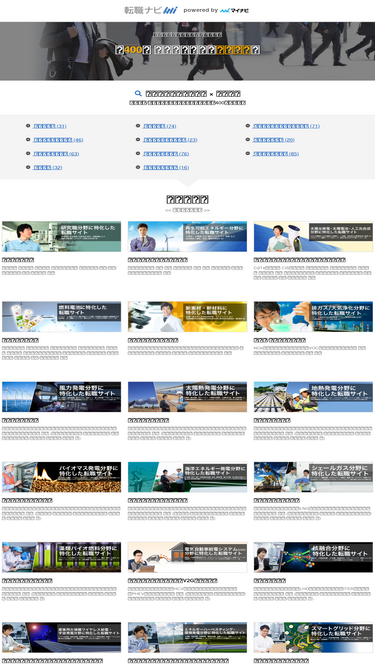Click the title link under the 燃料電池 banner
The width and height of the screenshot is (375, 667).
tap(20, 340)
